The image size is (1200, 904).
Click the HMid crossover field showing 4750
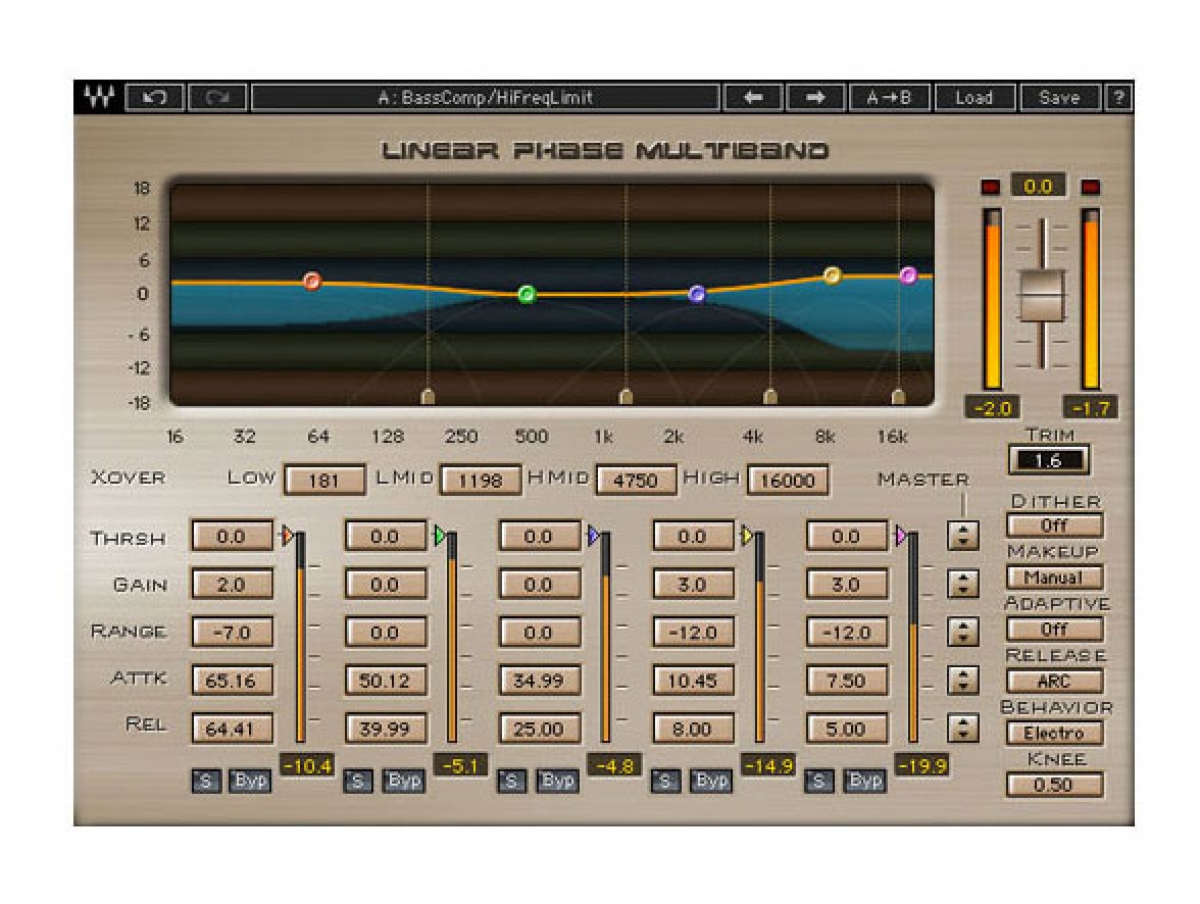pos(636,480)
